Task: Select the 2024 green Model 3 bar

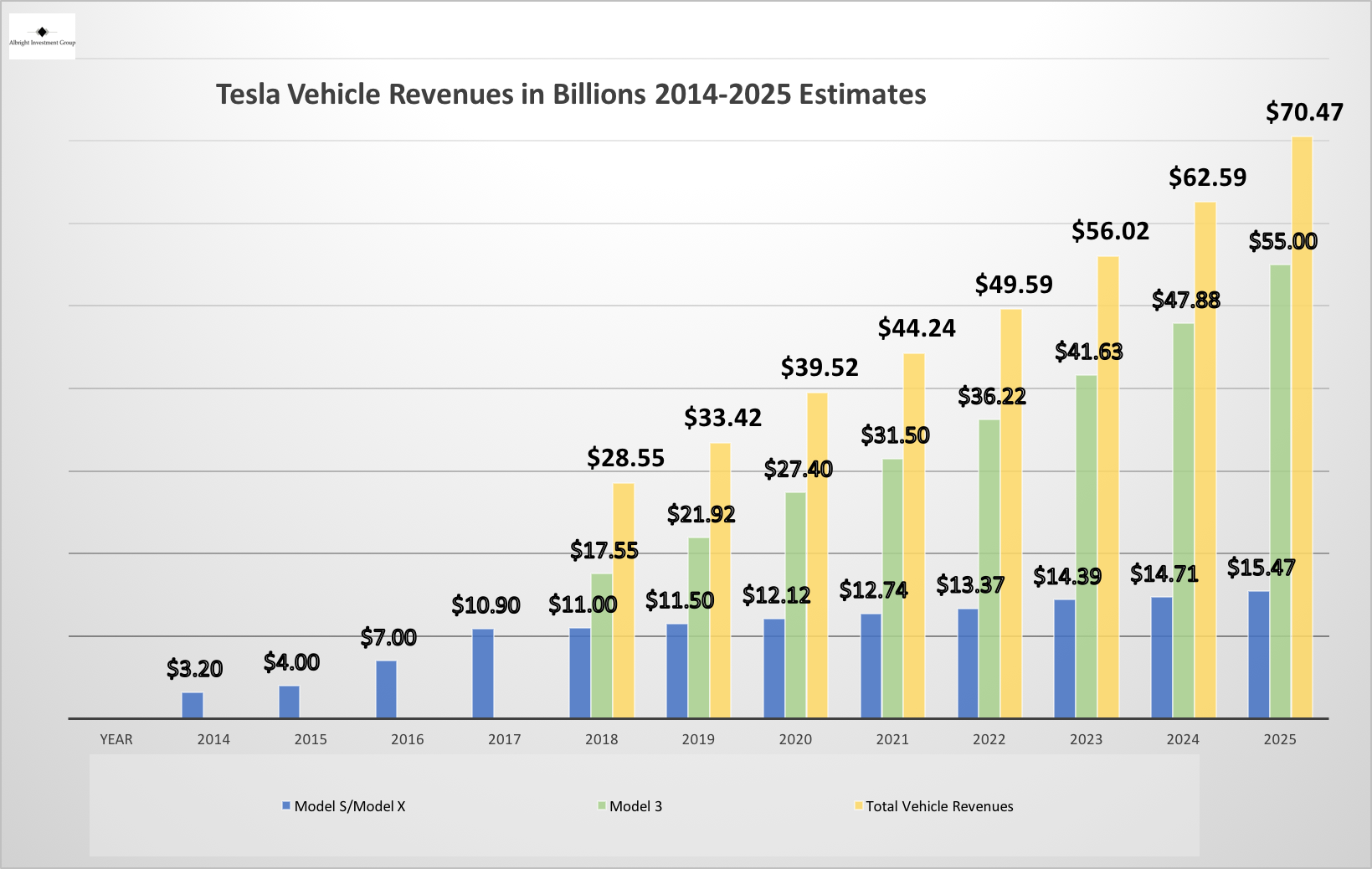Action: [x=1183, y=521]
